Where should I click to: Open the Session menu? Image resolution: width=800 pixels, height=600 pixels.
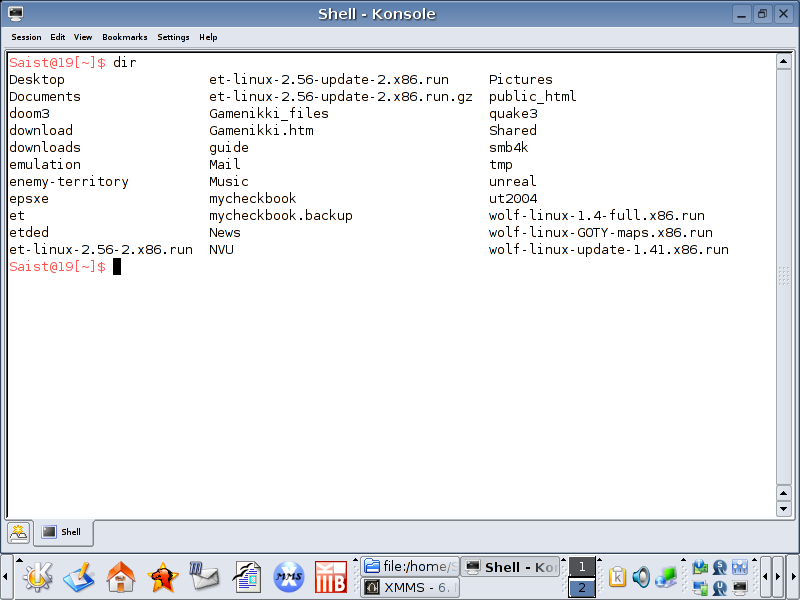(26, 37)
